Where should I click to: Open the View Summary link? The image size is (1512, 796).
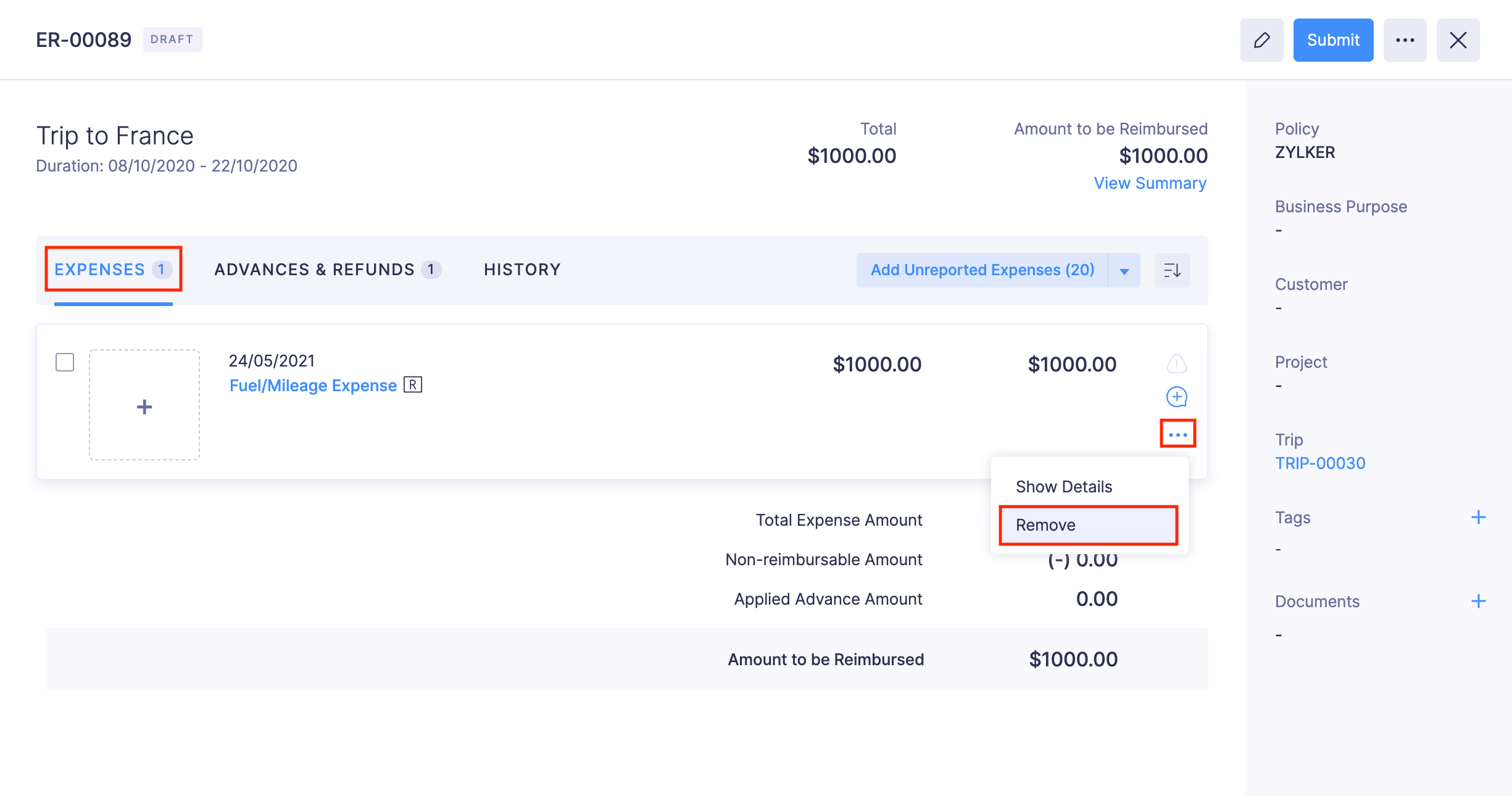[x=1149, y=183]
